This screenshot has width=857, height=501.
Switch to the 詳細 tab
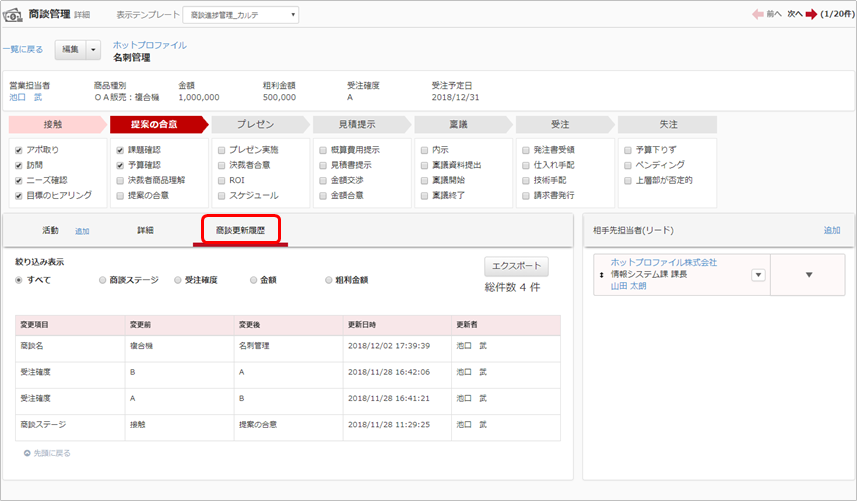pos(145,231)
